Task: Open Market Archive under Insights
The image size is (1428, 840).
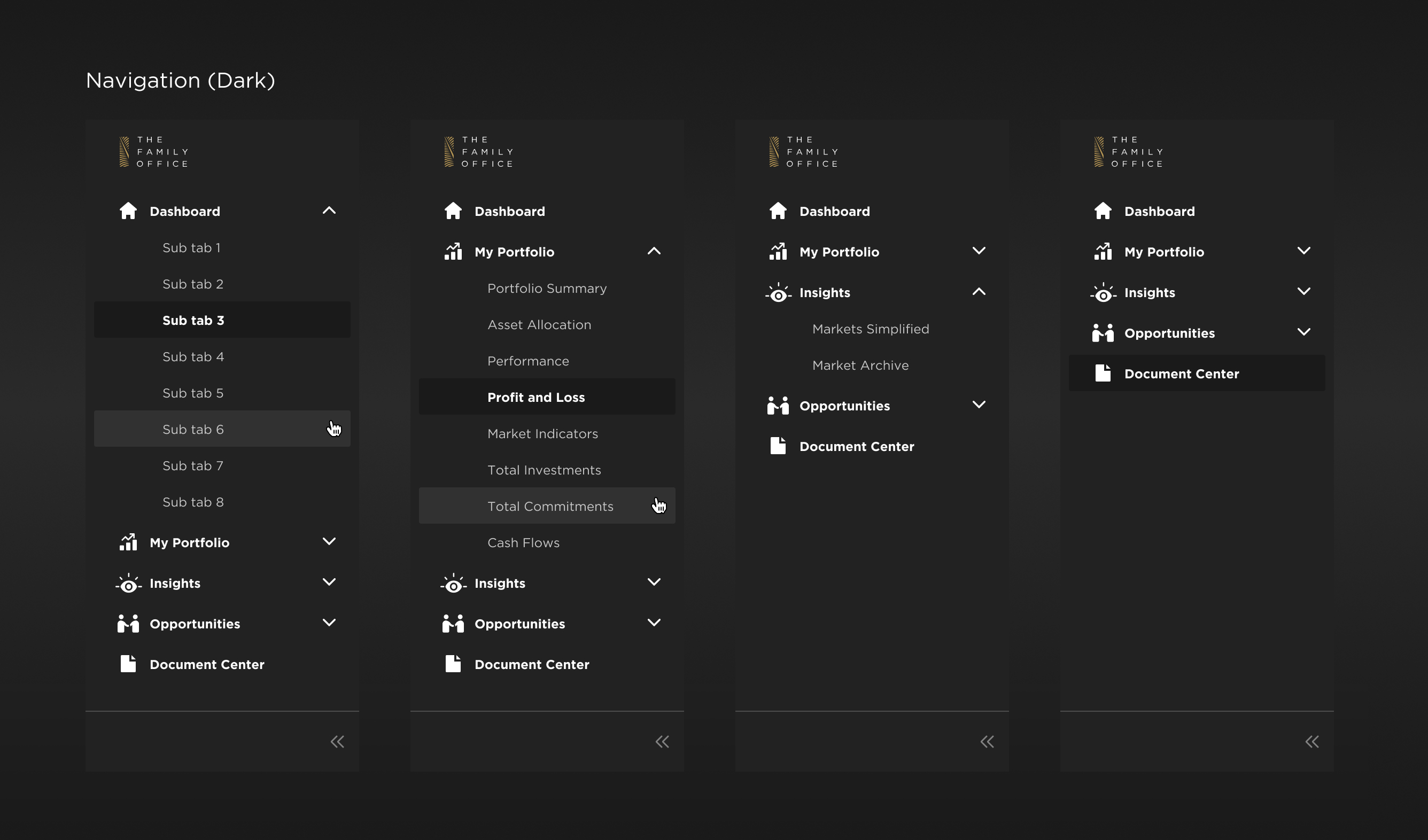Action: (860, 365)
